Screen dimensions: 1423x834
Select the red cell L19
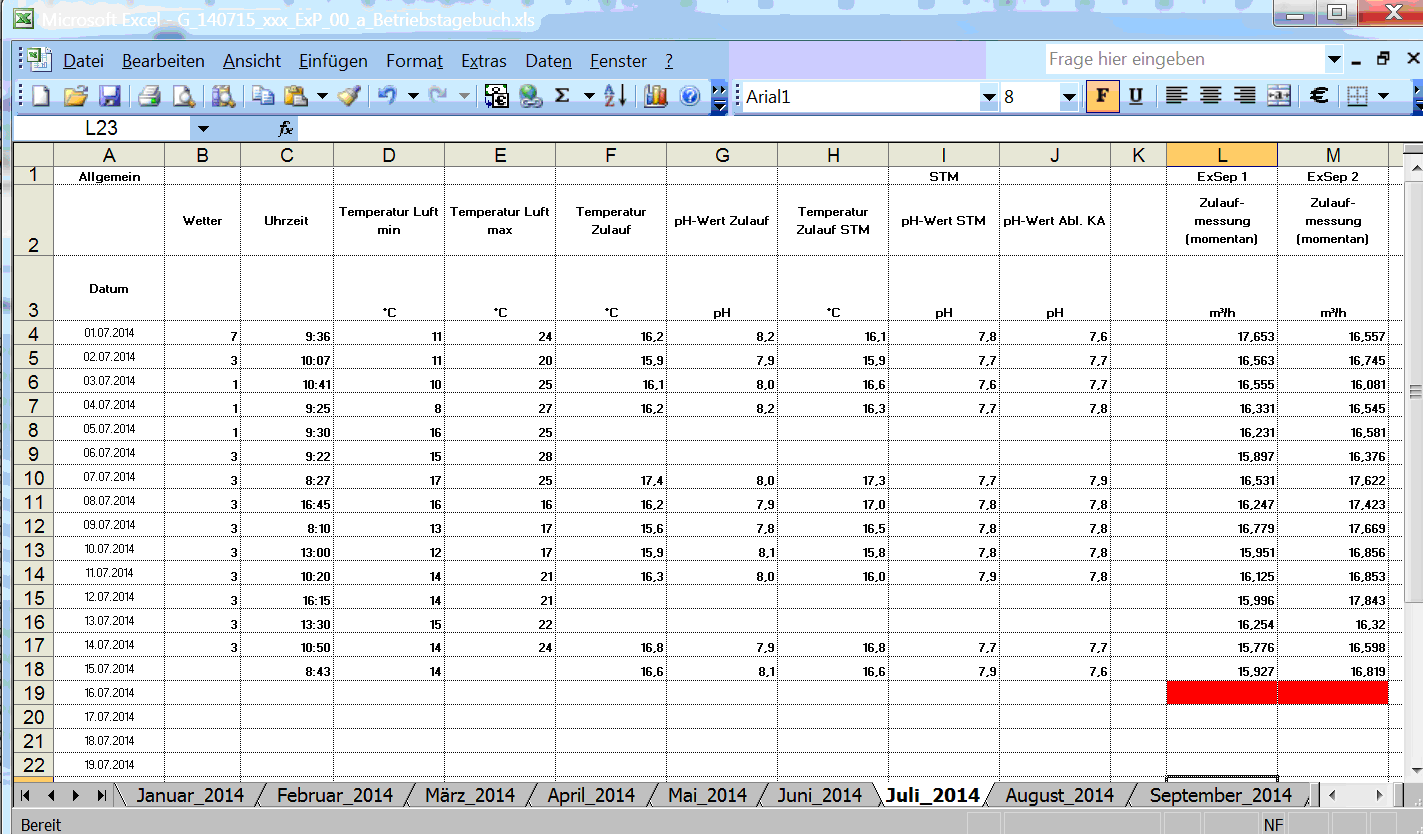[x=1222, y=692]
